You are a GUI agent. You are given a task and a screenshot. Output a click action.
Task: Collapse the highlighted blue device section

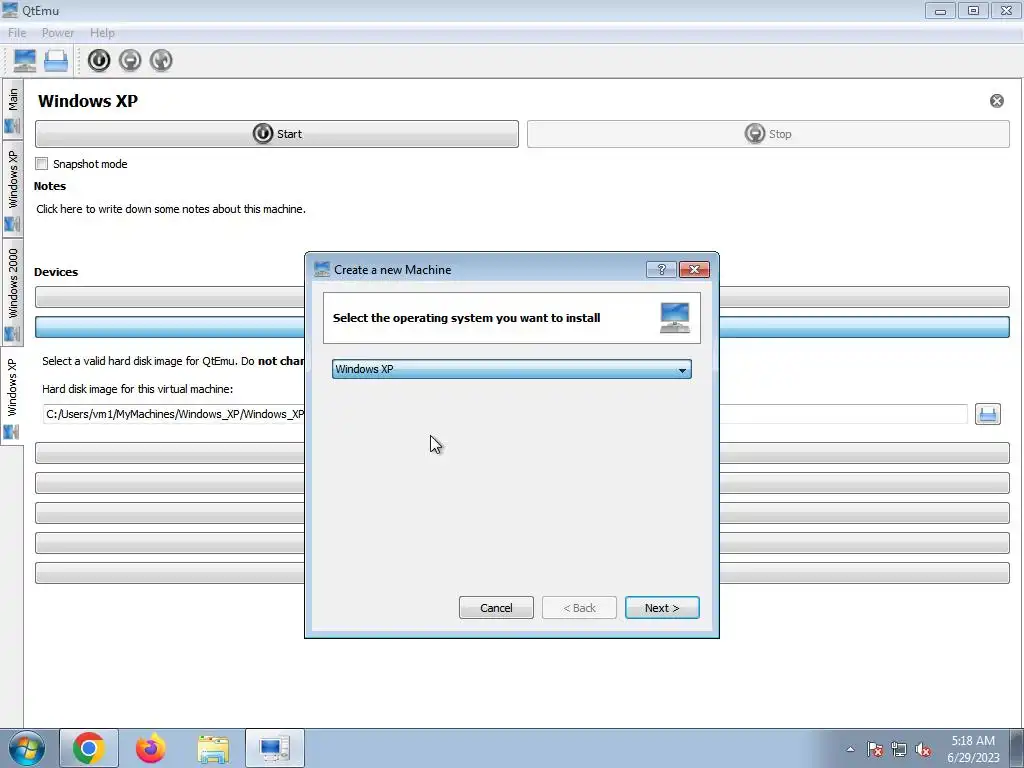[x=522, y=327]
